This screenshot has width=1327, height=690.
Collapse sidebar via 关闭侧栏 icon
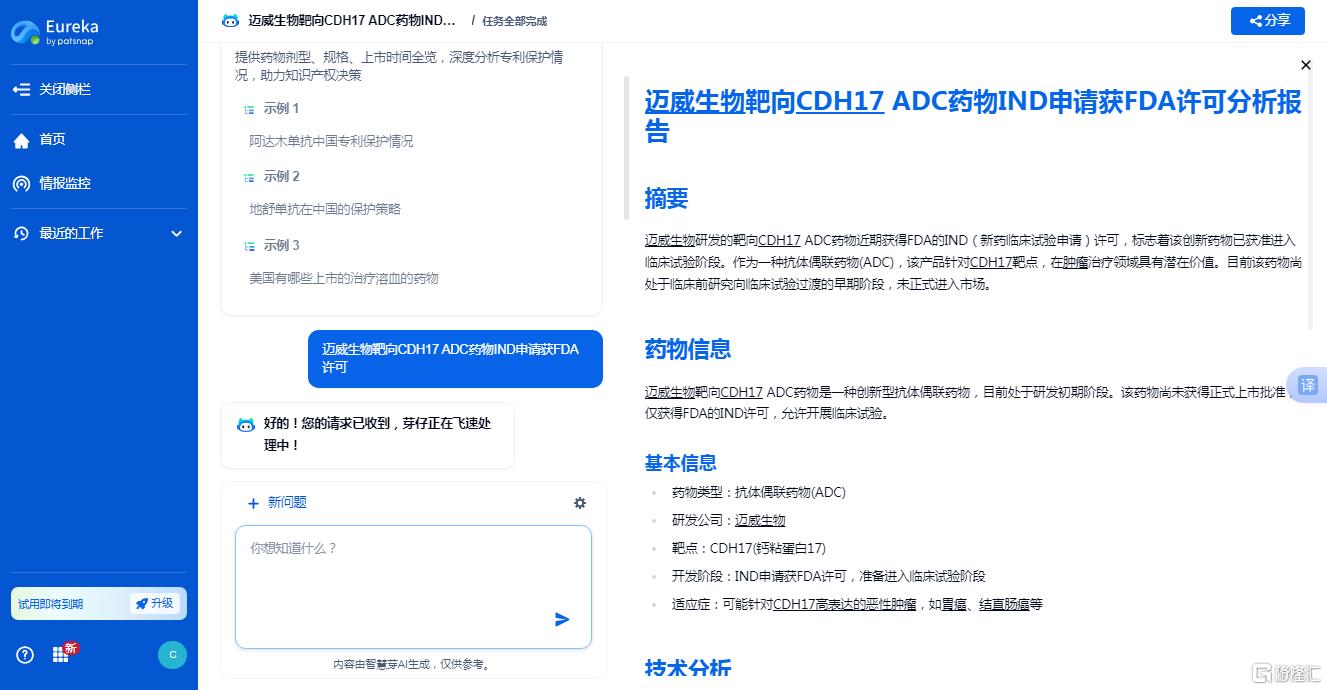point(21,90)
